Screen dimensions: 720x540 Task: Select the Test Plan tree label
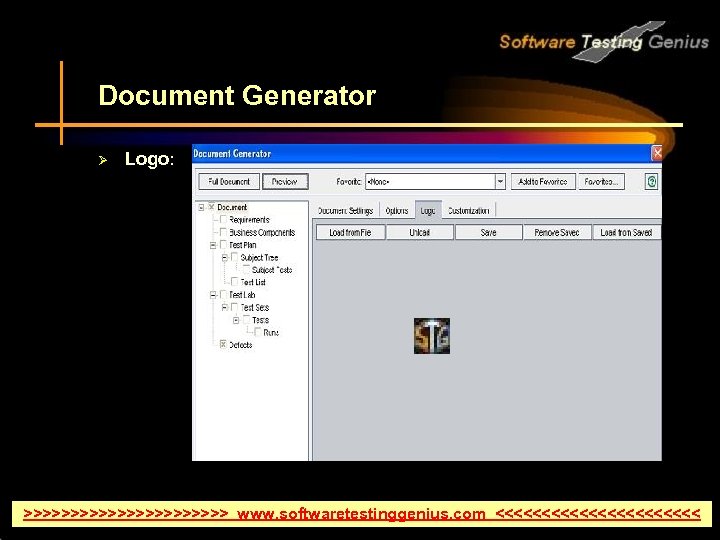[242, 245]
